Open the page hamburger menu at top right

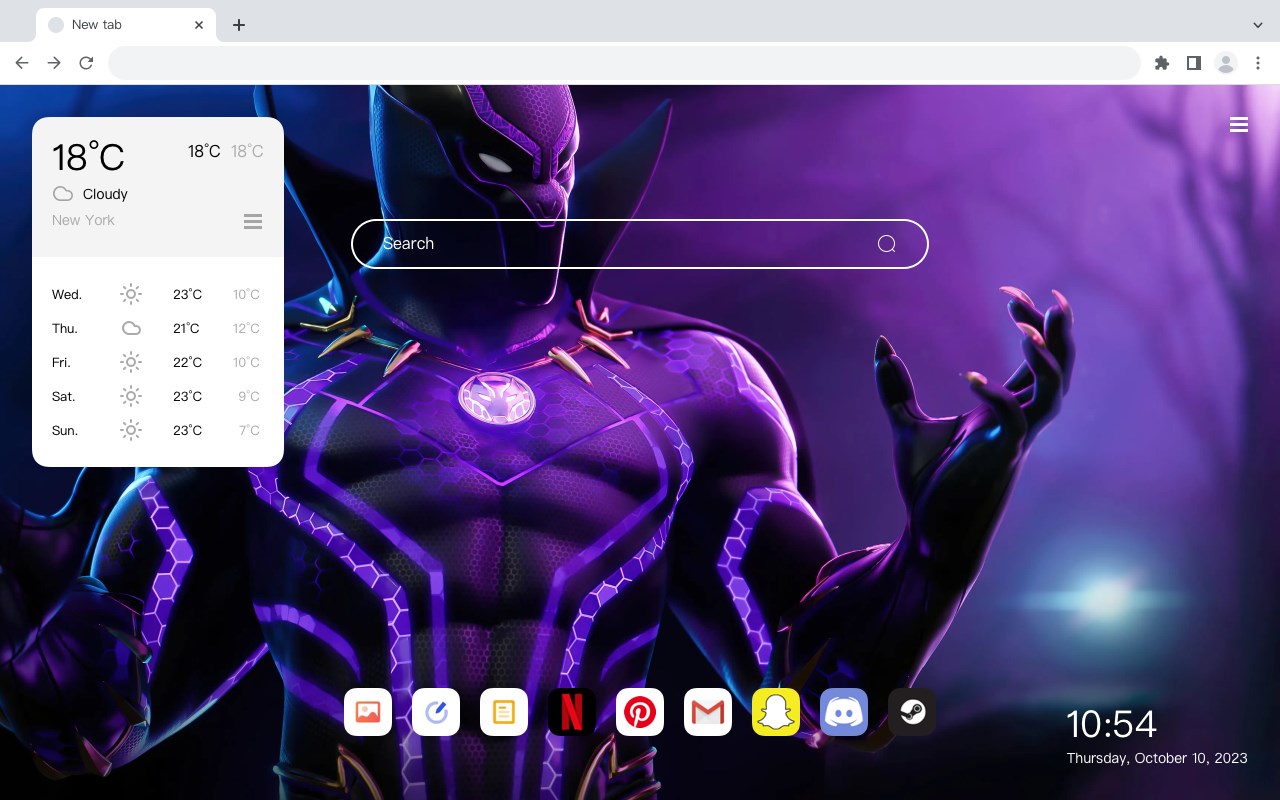click(1239, 125)
